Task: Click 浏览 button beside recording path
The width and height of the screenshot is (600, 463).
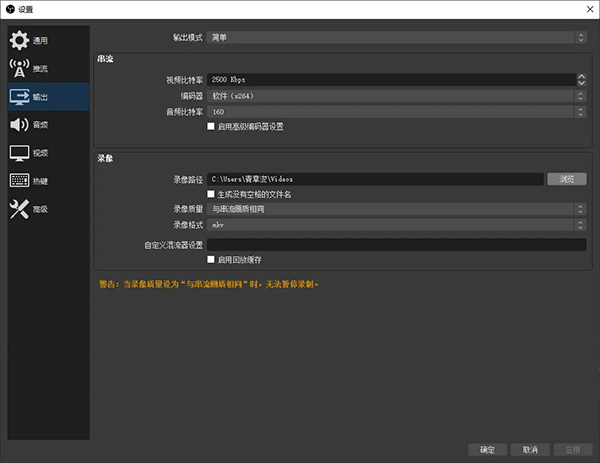Action: 566,179
